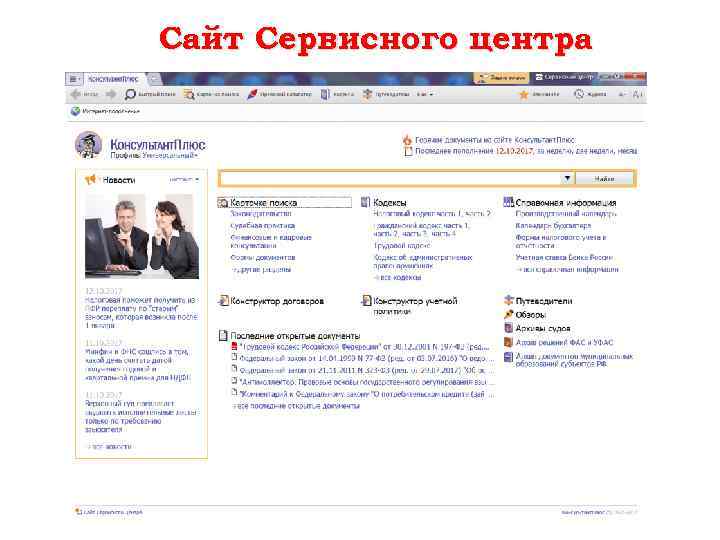Open the Сервисный центр button
Viewport: 720px width, 540px height.
tap(564, 77)
